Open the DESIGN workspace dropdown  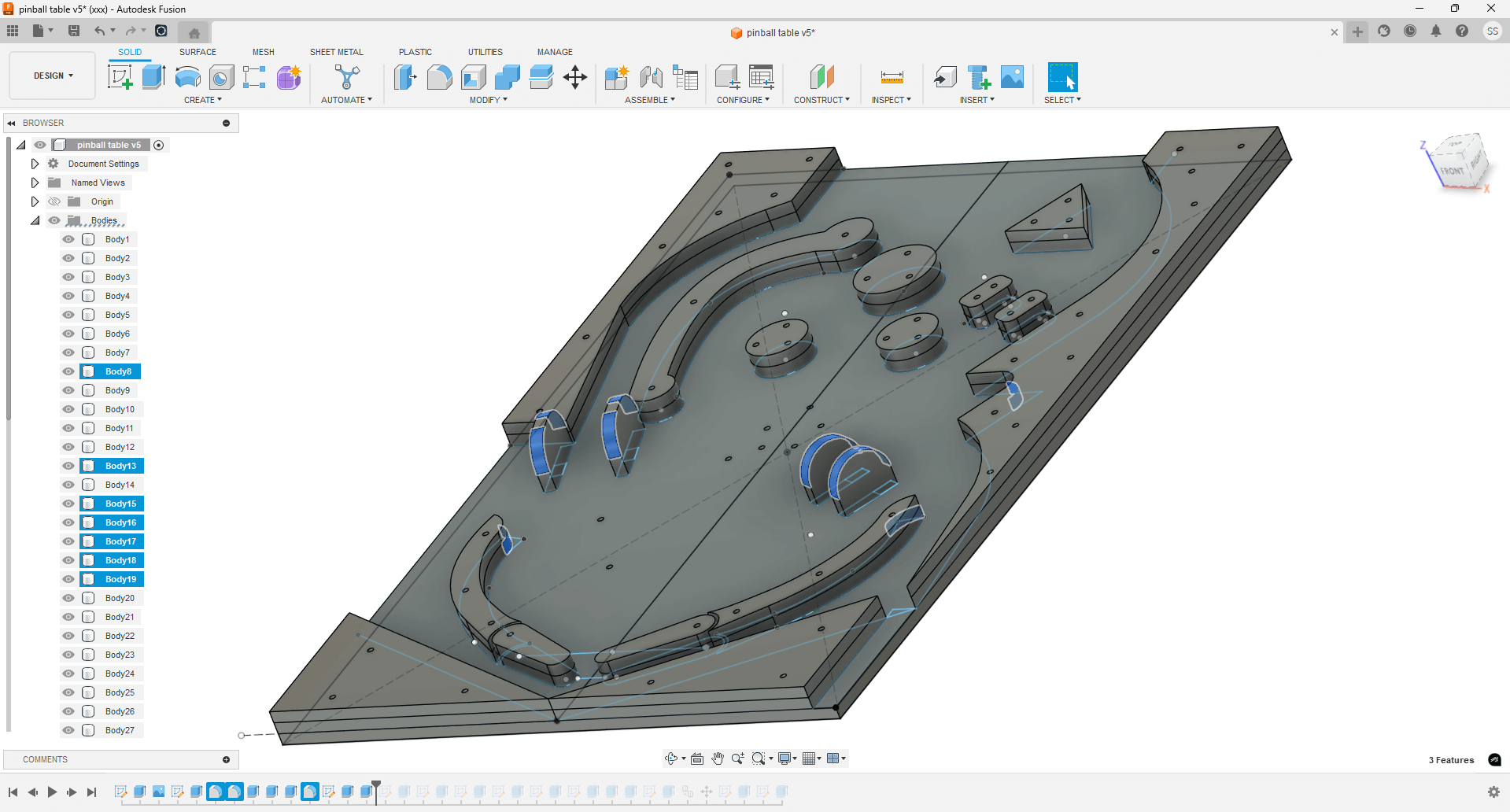tap(53, 76)
